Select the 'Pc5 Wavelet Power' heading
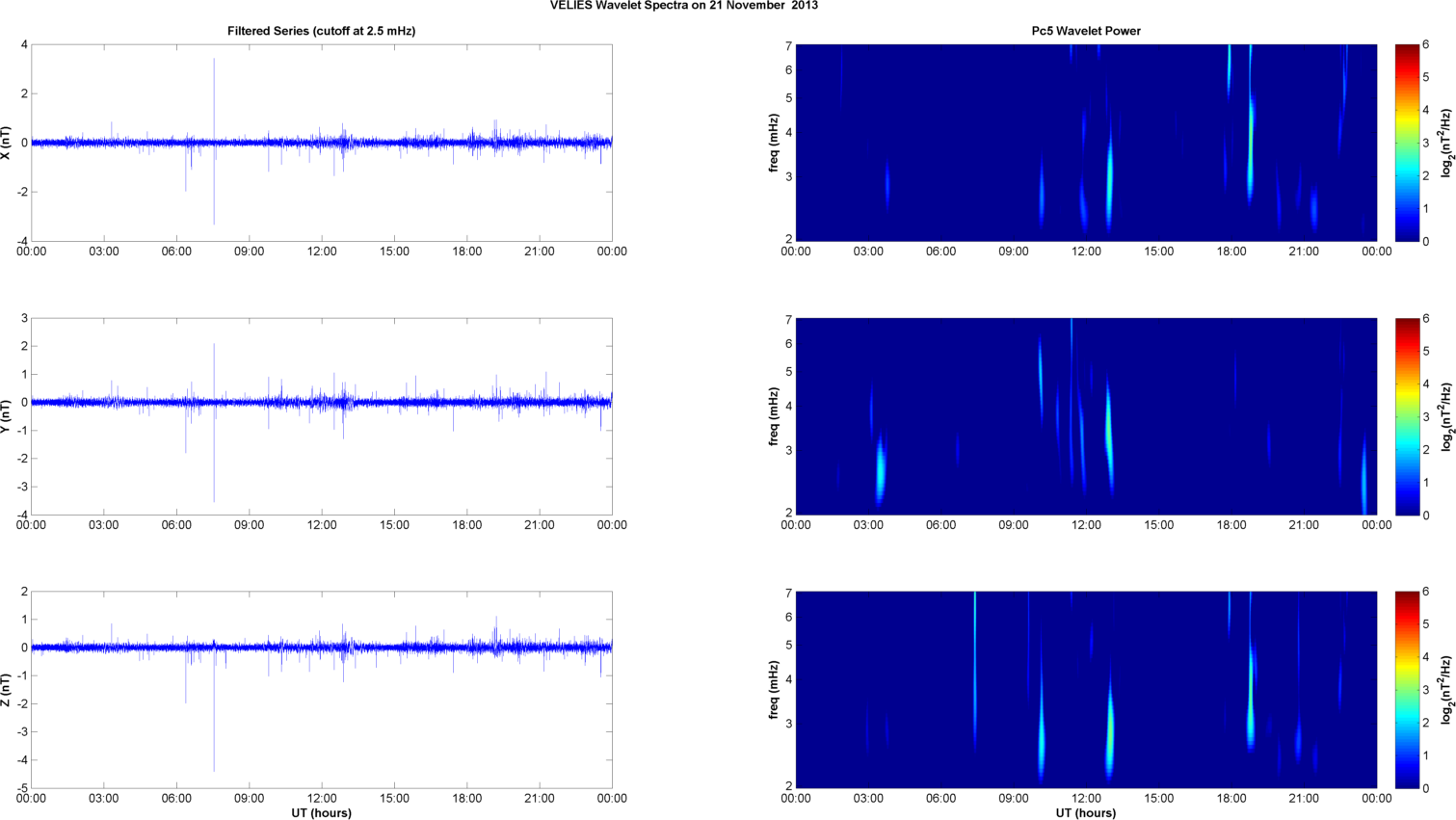Screen dimensions: 1456x820 [1086, 31]
